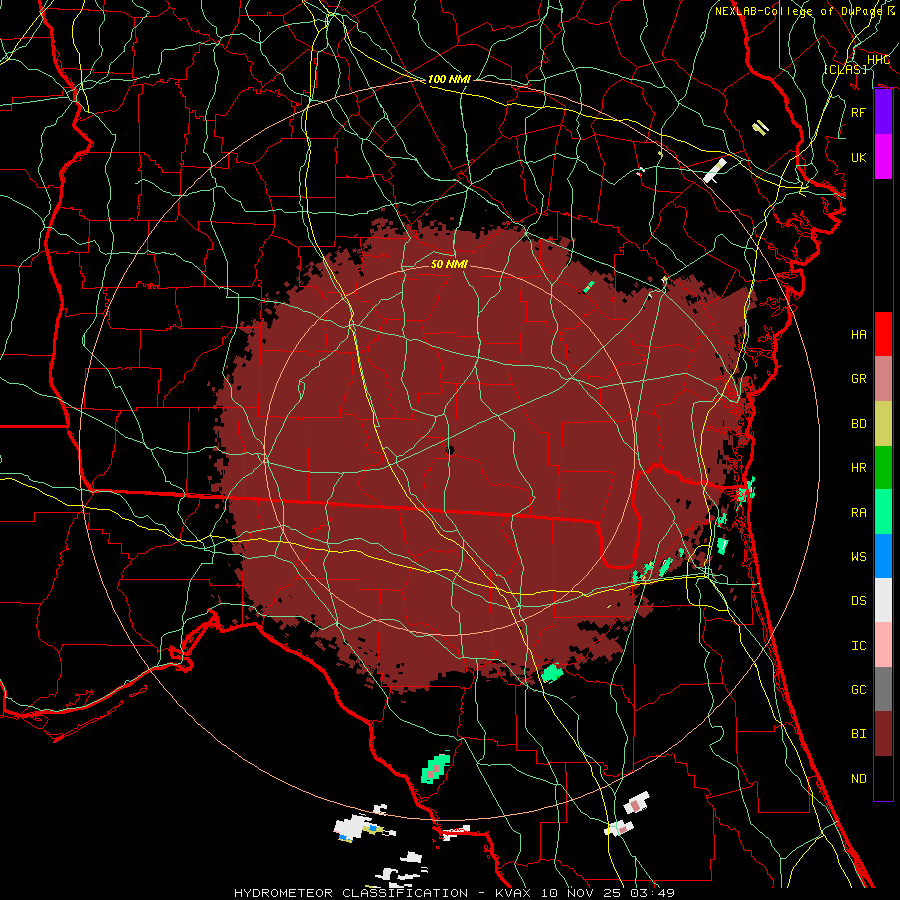The width and height of the screenshot is (900, 900).
Task: Click the 'RA' legend label
Action: pyautogui.click(x=858, y=513)
